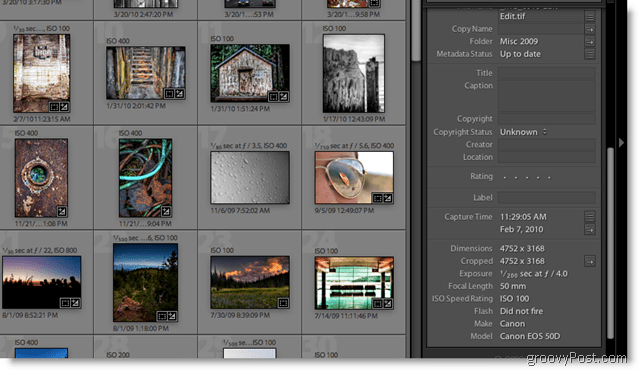639x370 pixels.
Task: Click the arrow button beside the Cropped dimensions
Action: (x=589, y=261)
